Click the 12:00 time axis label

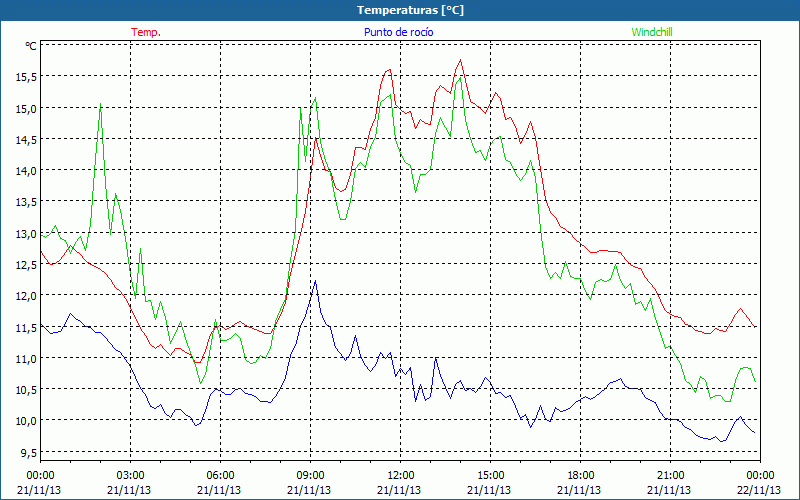tap(401, 476)
